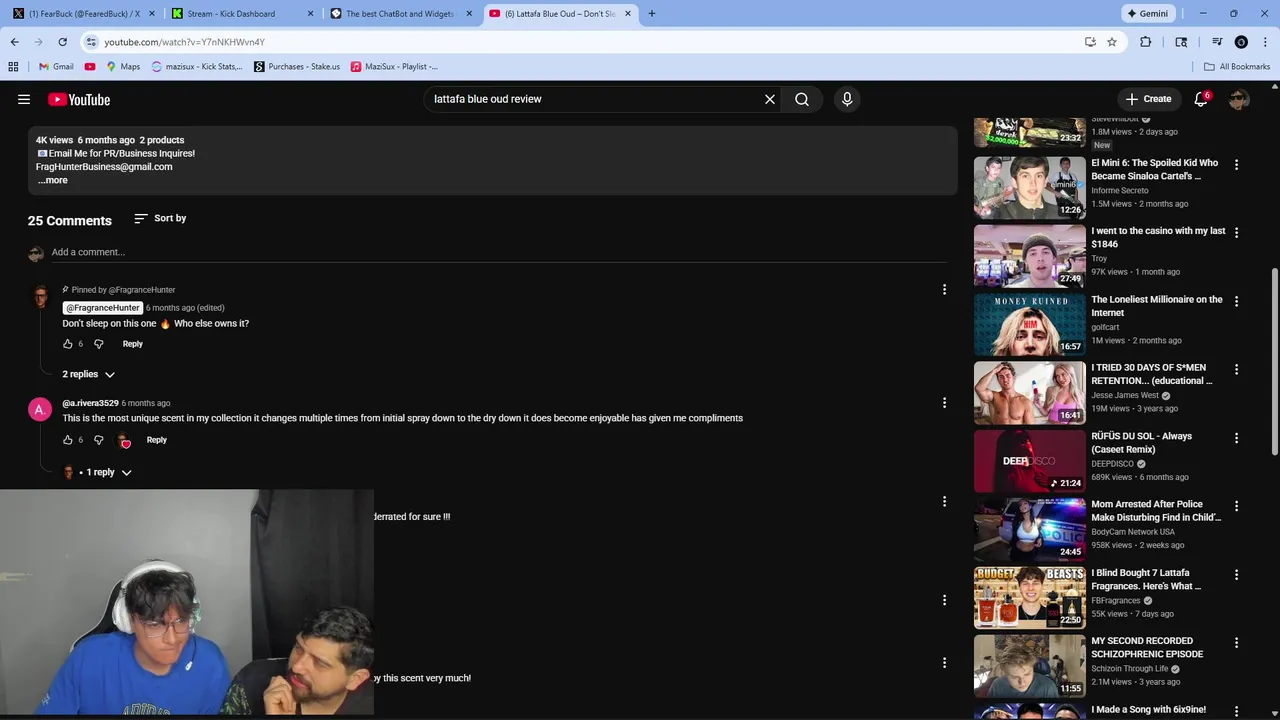Reply to the a.rivera3529 comment
Screen dimensions: 1280x720
coord(157,440)
